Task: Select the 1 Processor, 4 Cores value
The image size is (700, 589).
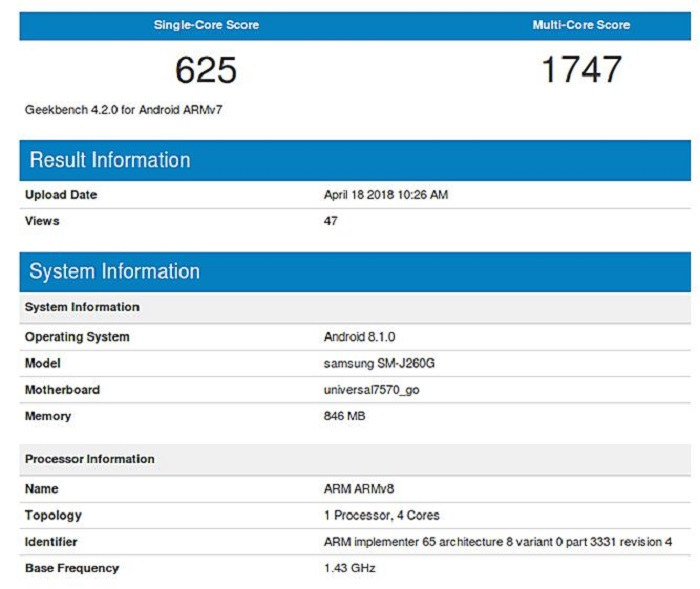Action: coord(382,515)
